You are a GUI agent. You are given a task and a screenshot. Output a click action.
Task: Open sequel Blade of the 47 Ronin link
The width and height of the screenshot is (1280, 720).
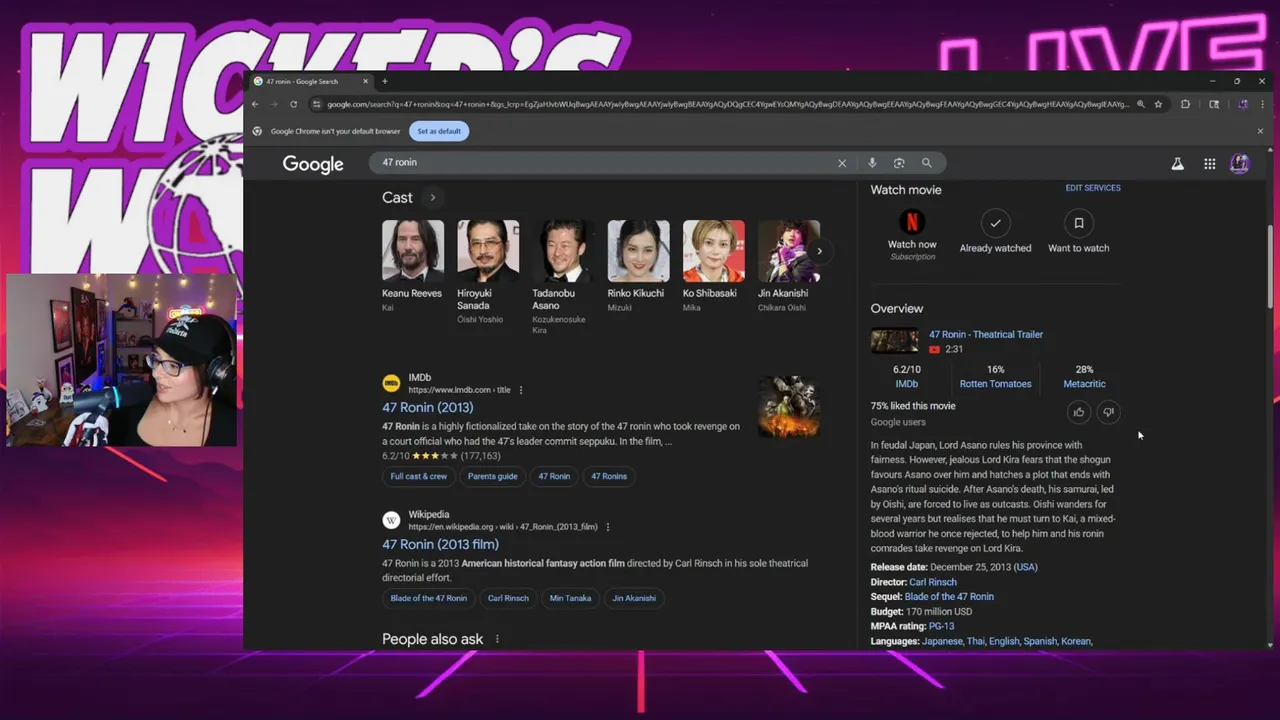point(949,597)
